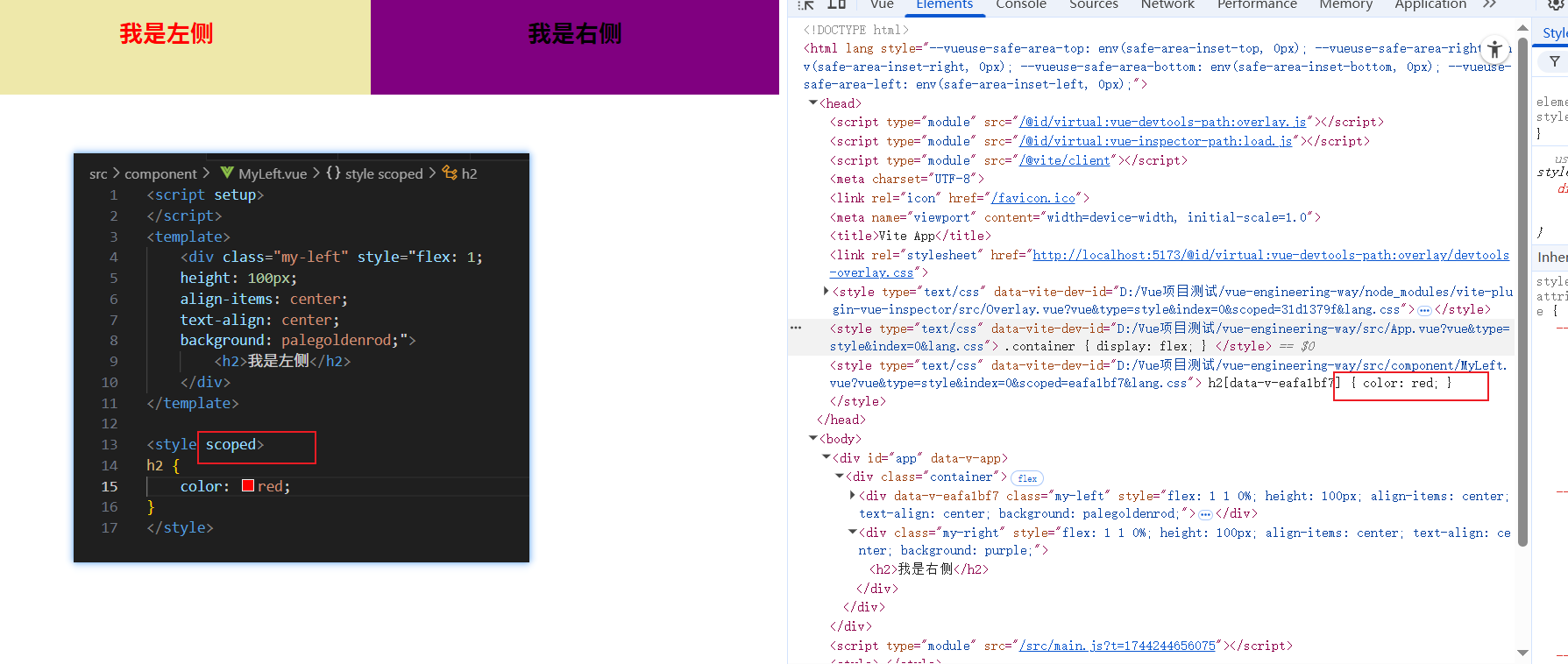
Task: Show more DevTools tabs chevron
Action: point(1489,4)
